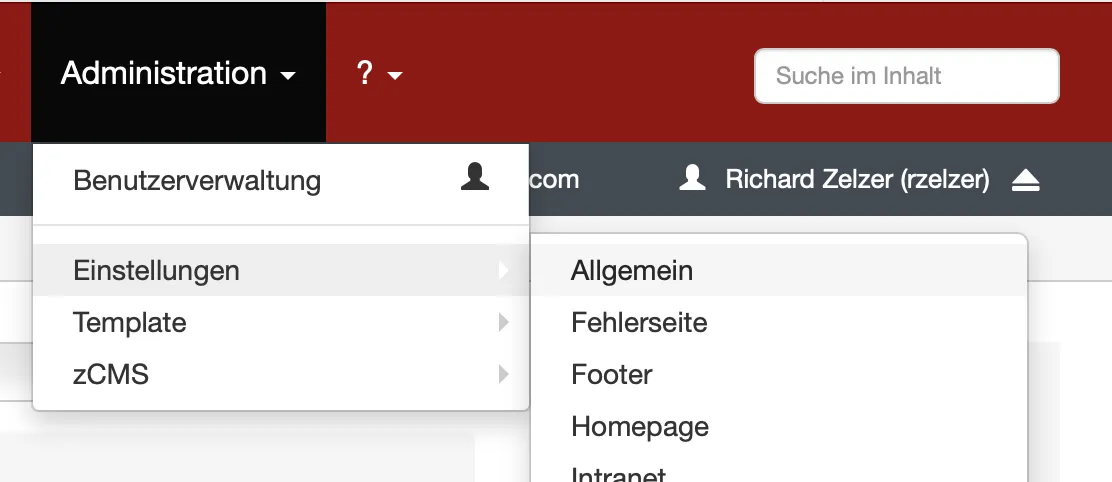Choose Homepage in the settings submenu
1112x482 pixels.
pyautogui.click(x=640, y=427)
